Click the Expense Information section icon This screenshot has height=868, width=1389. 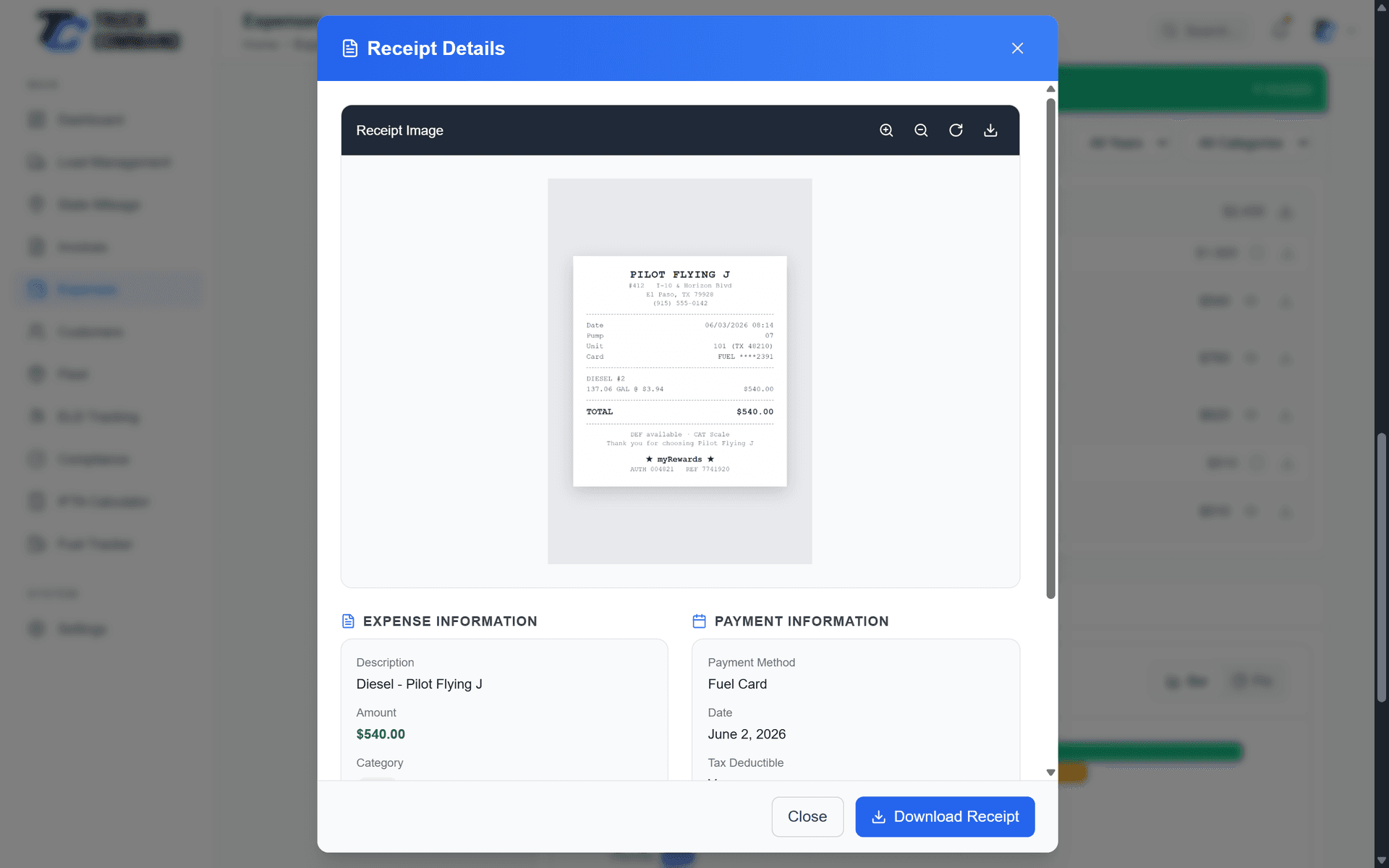pos(348,621)
